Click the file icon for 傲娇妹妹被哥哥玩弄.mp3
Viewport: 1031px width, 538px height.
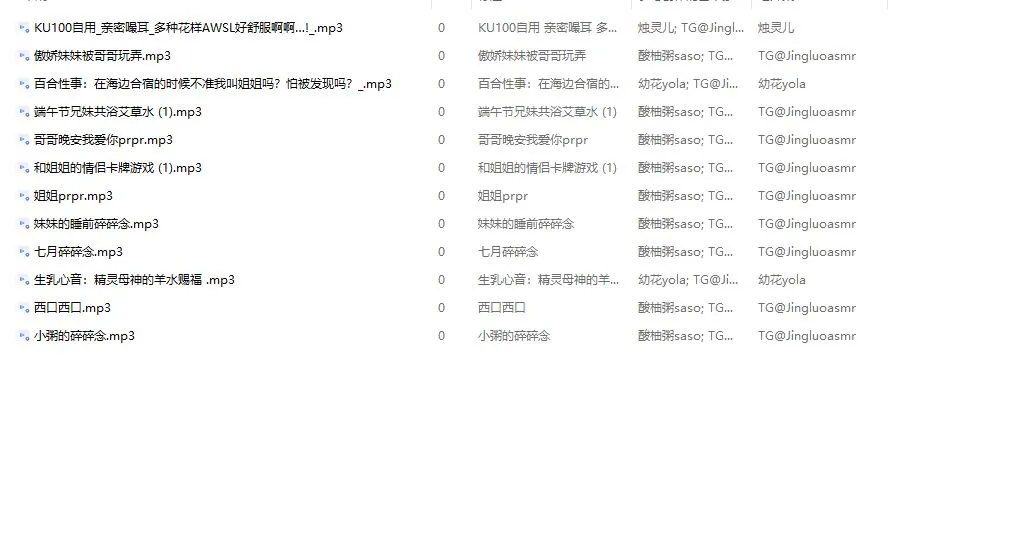coord(24,57)
